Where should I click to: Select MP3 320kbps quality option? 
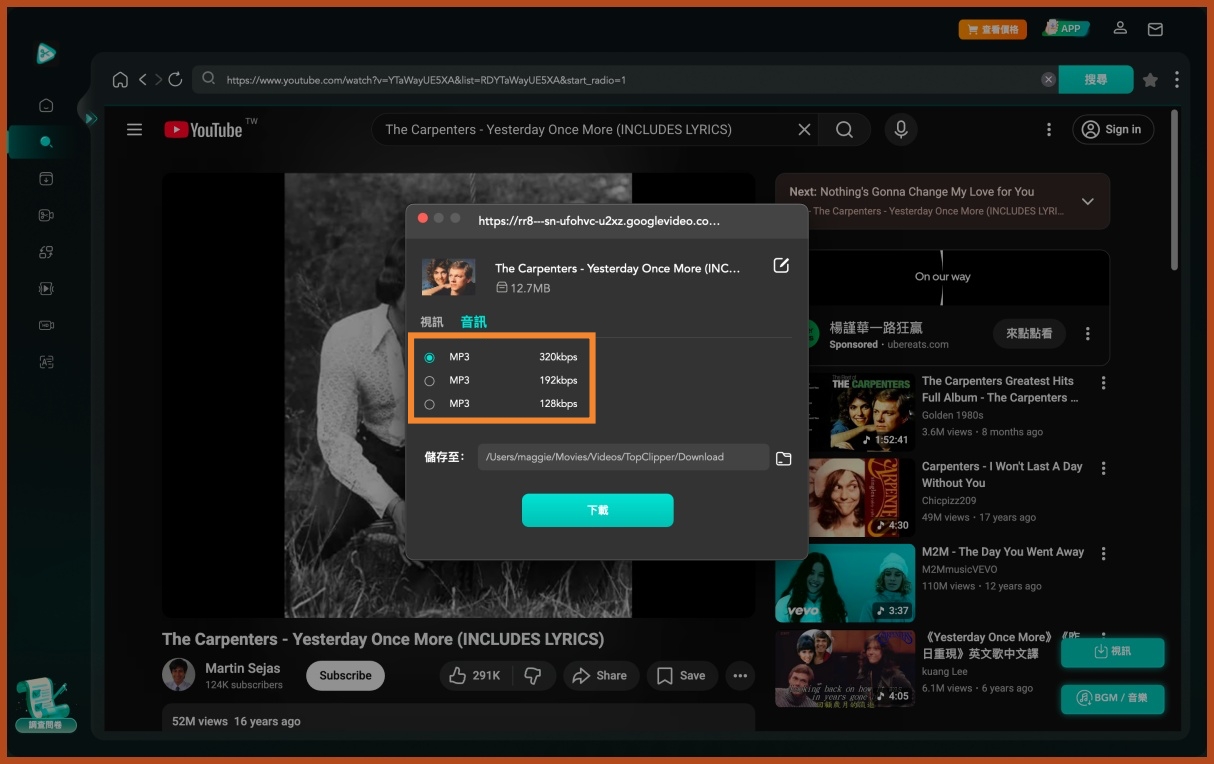pyautogui.click(x=430, y=357)
